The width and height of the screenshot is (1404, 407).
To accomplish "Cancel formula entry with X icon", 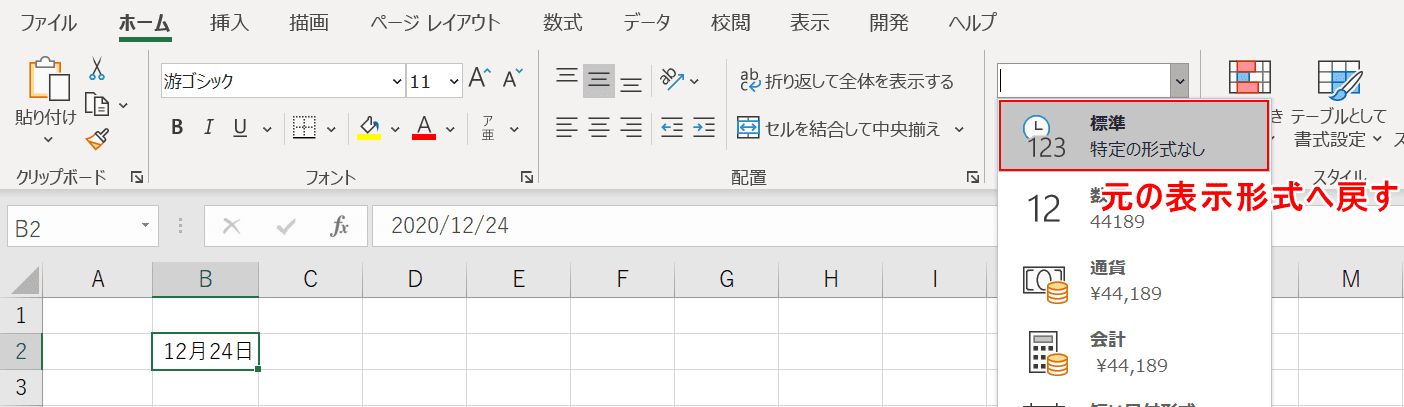I will point(231,227).
